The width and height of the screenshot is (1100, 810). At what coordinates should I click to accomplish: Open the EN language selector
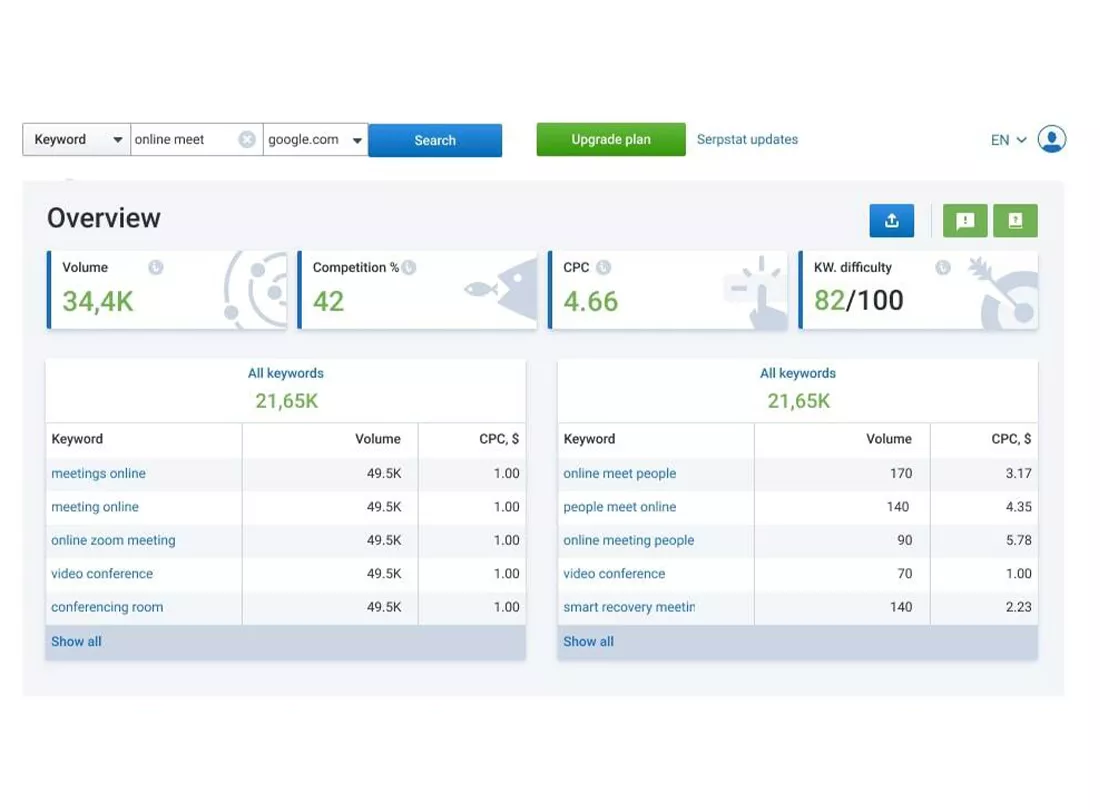pos(1008,140)
